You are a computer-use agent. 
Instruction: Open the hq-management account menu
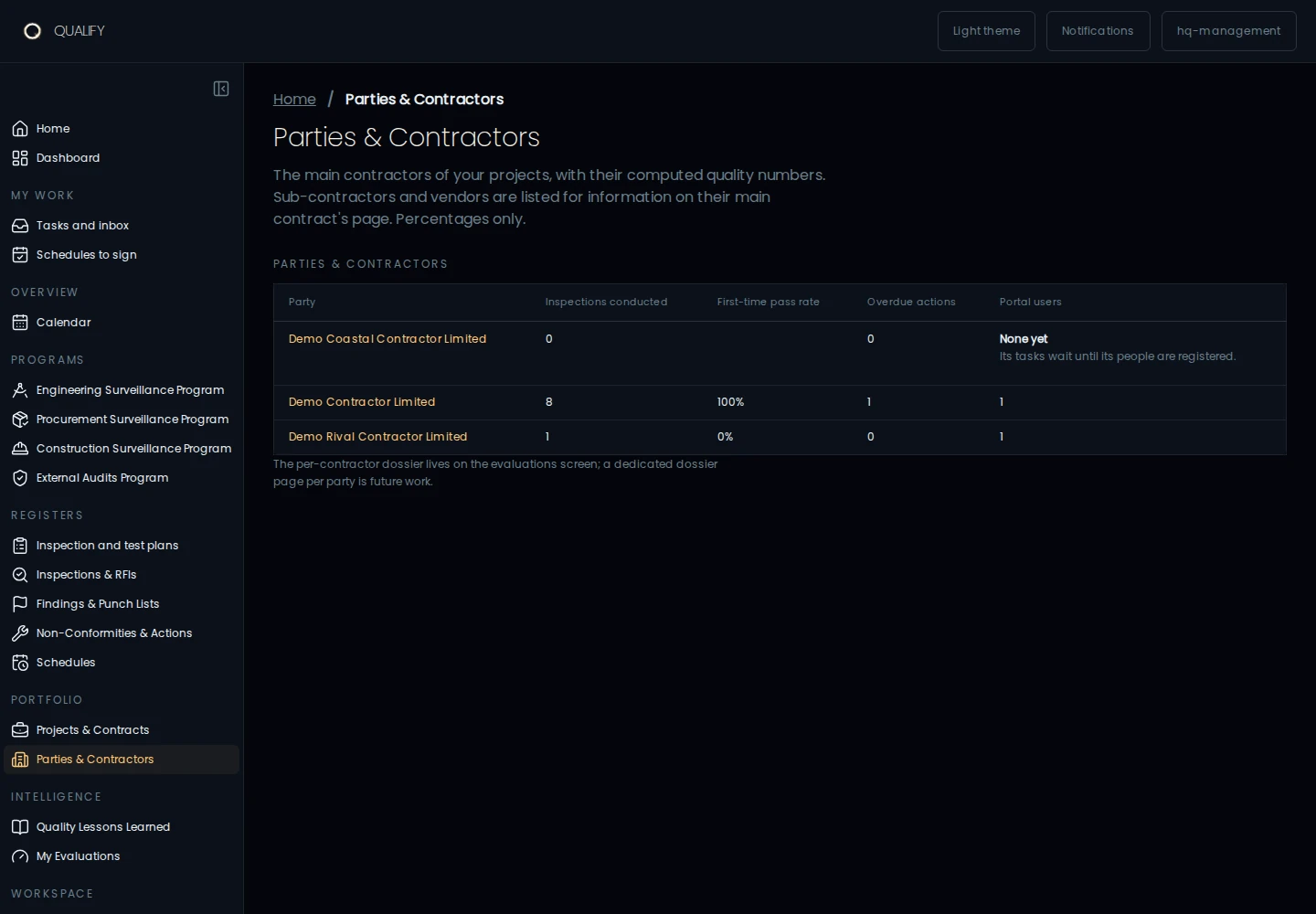click(x=1228, y=31)
